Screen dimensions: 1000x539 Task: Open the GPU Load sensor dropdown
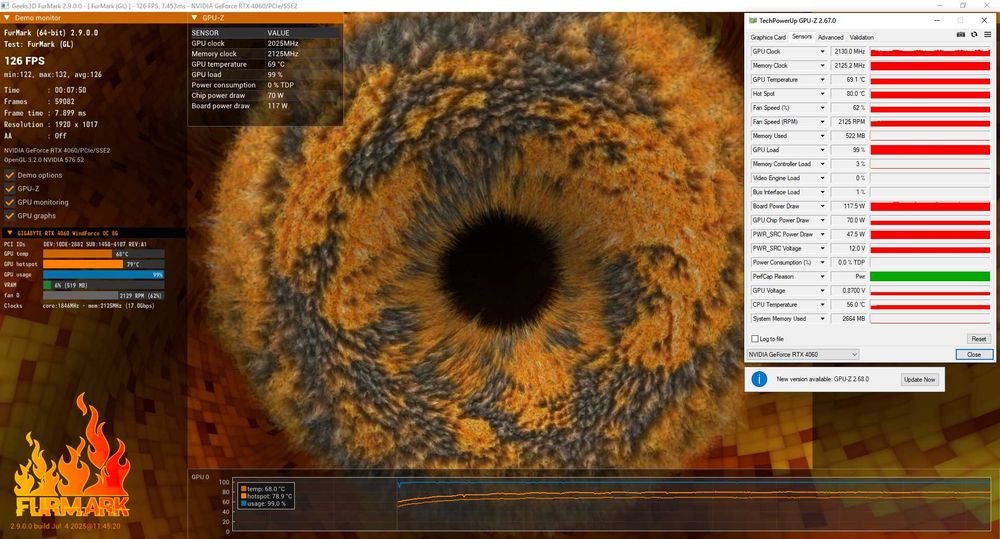click(x=822, y=150)
